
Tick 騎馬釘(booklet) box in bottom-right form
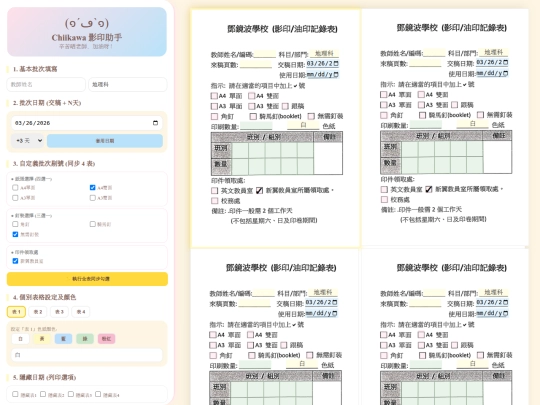pyautogui.click(x=423, y=355)
